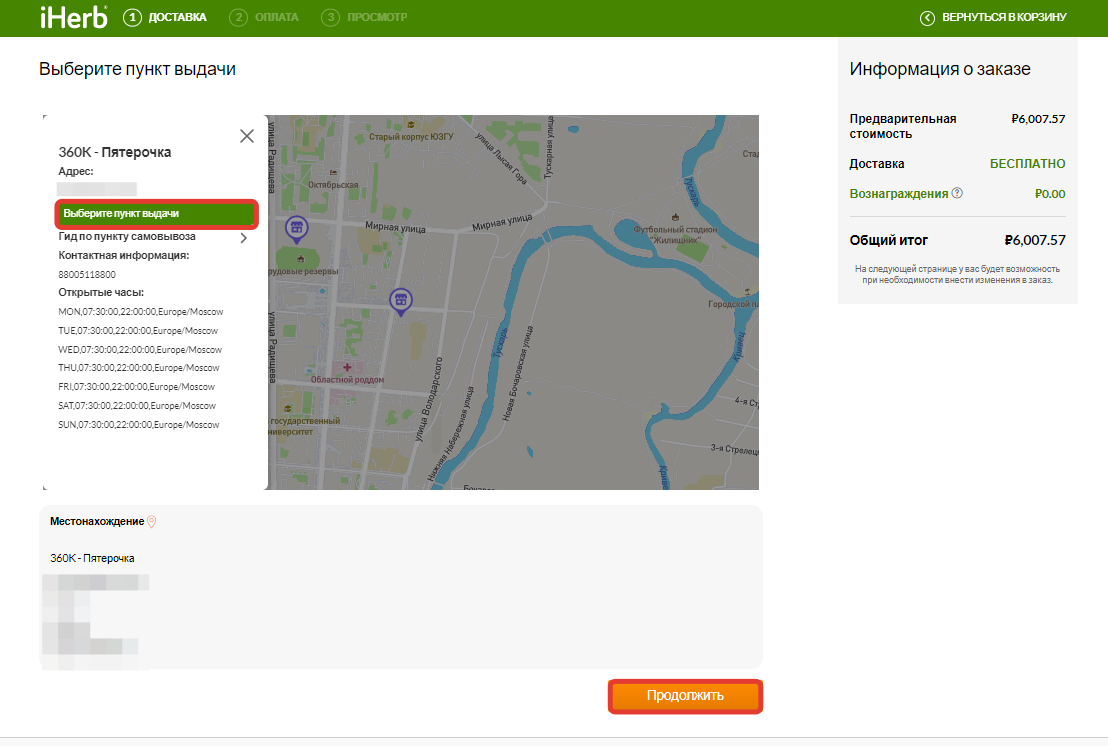
Task: Click 360K - Пятерочка under Местонахождение
Action: (92, 558)
